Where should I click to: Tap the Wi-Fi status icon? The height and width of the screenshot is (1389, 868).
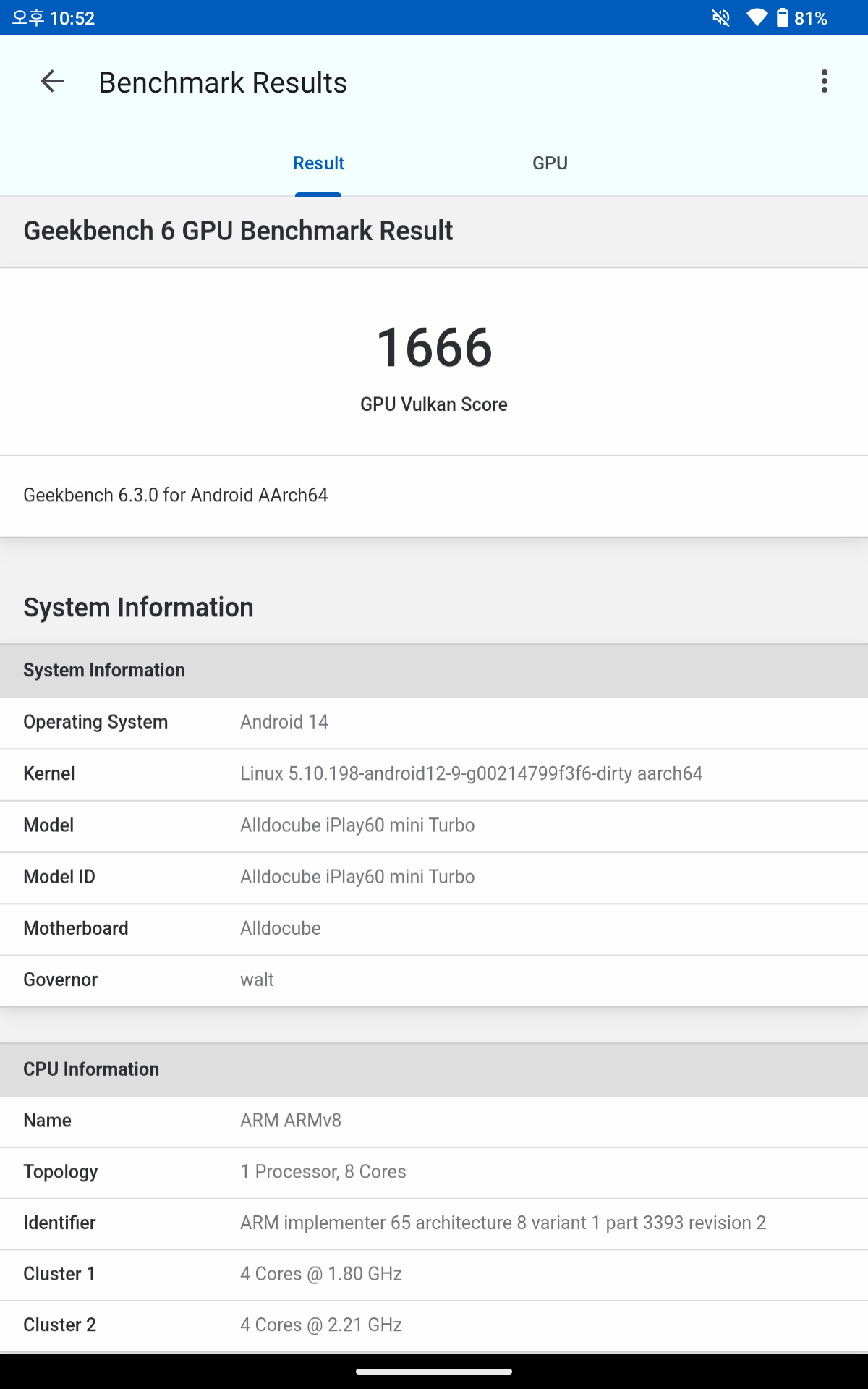(757, 17)
